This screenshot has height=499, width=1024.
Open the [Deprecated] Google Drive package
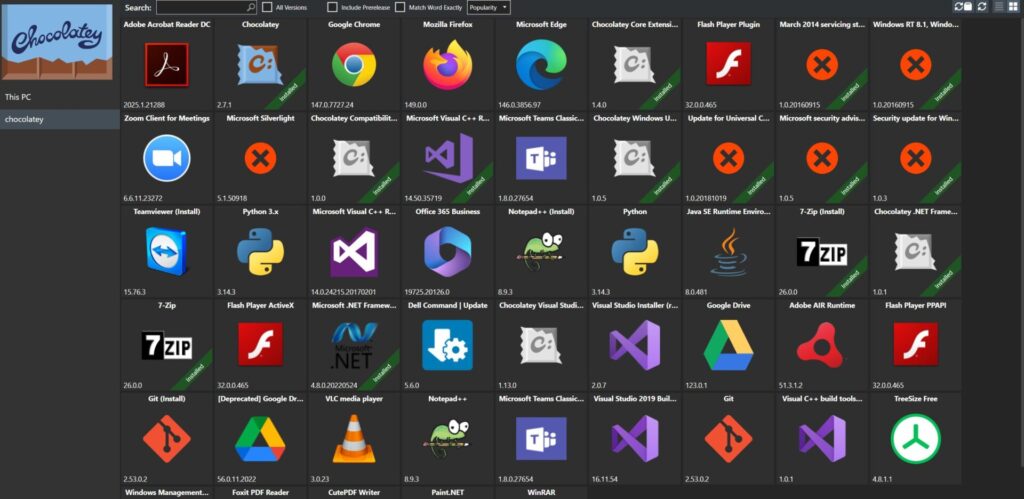[260, 438]
